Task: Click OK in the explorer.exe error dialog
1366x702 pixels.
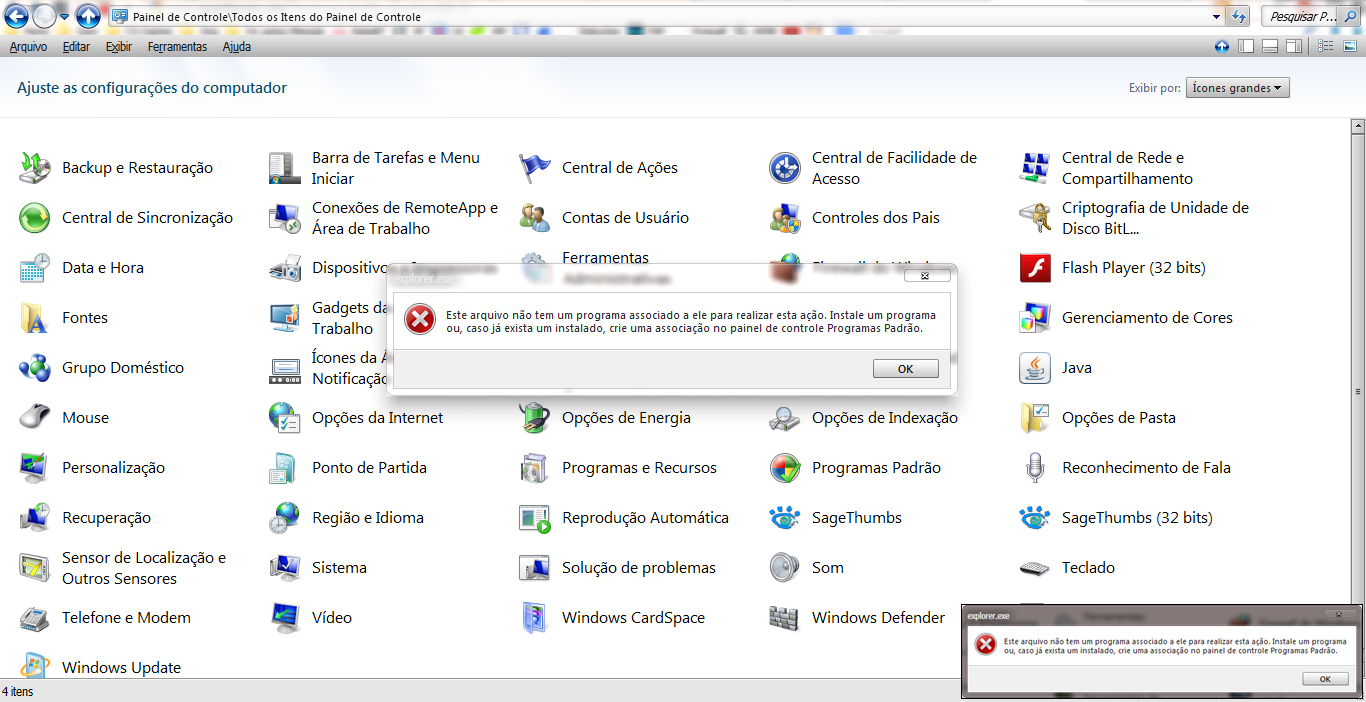Action: 905,369
